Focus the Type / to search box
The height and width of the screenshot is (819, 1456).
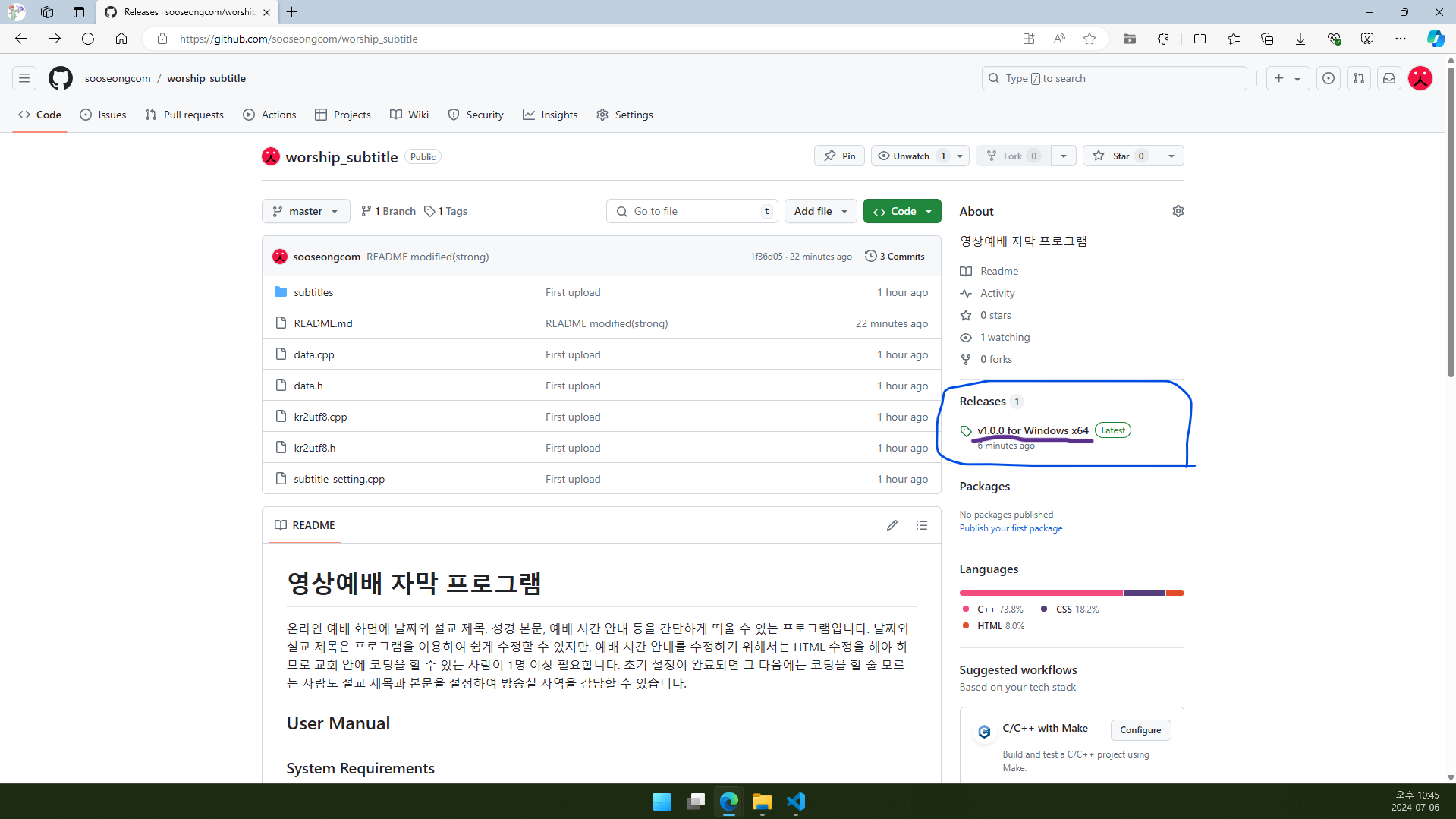[1114, 78]
